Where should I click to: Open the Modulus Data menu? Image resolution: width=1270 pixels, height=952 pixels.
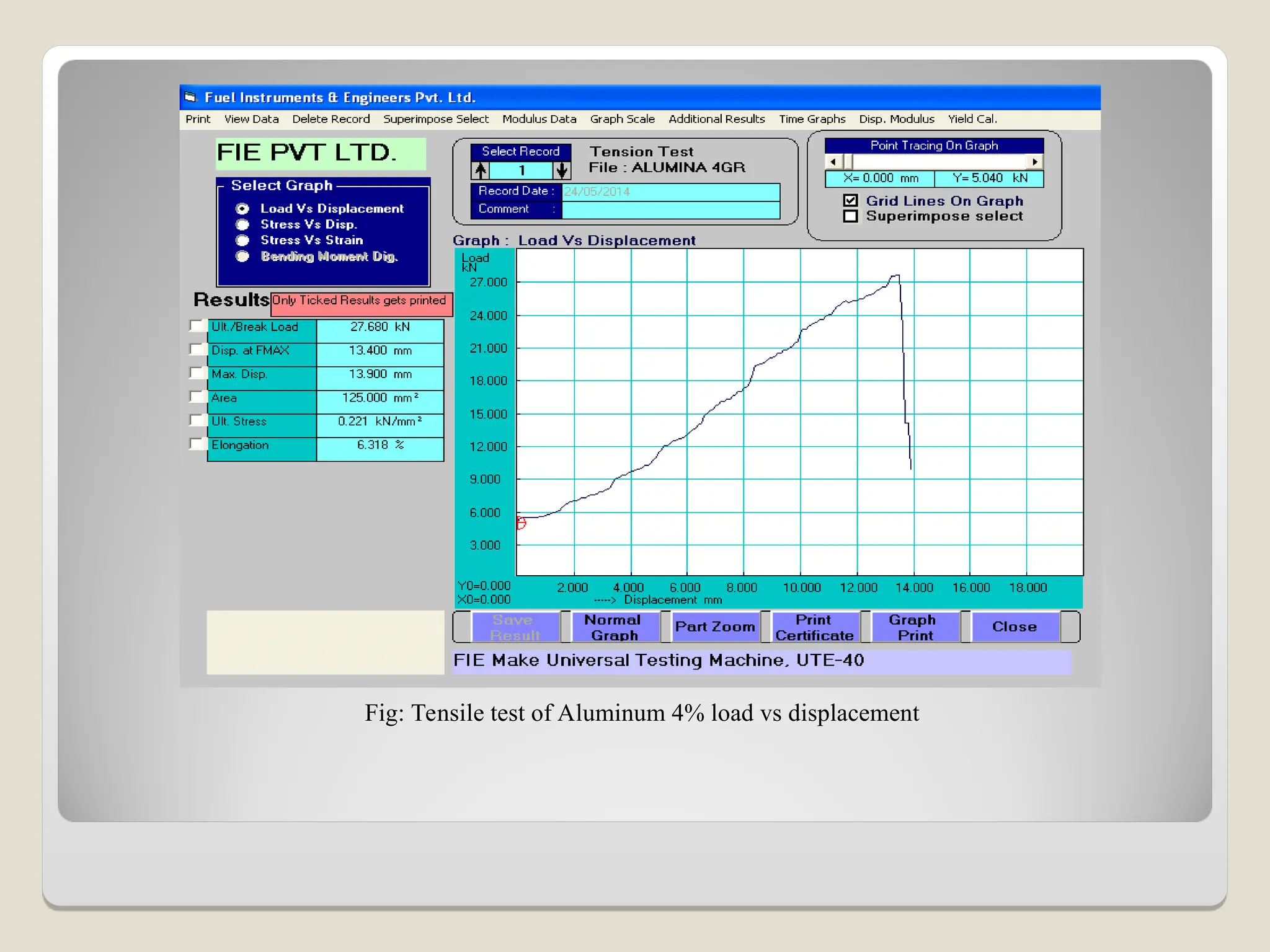tap(540, 119)
